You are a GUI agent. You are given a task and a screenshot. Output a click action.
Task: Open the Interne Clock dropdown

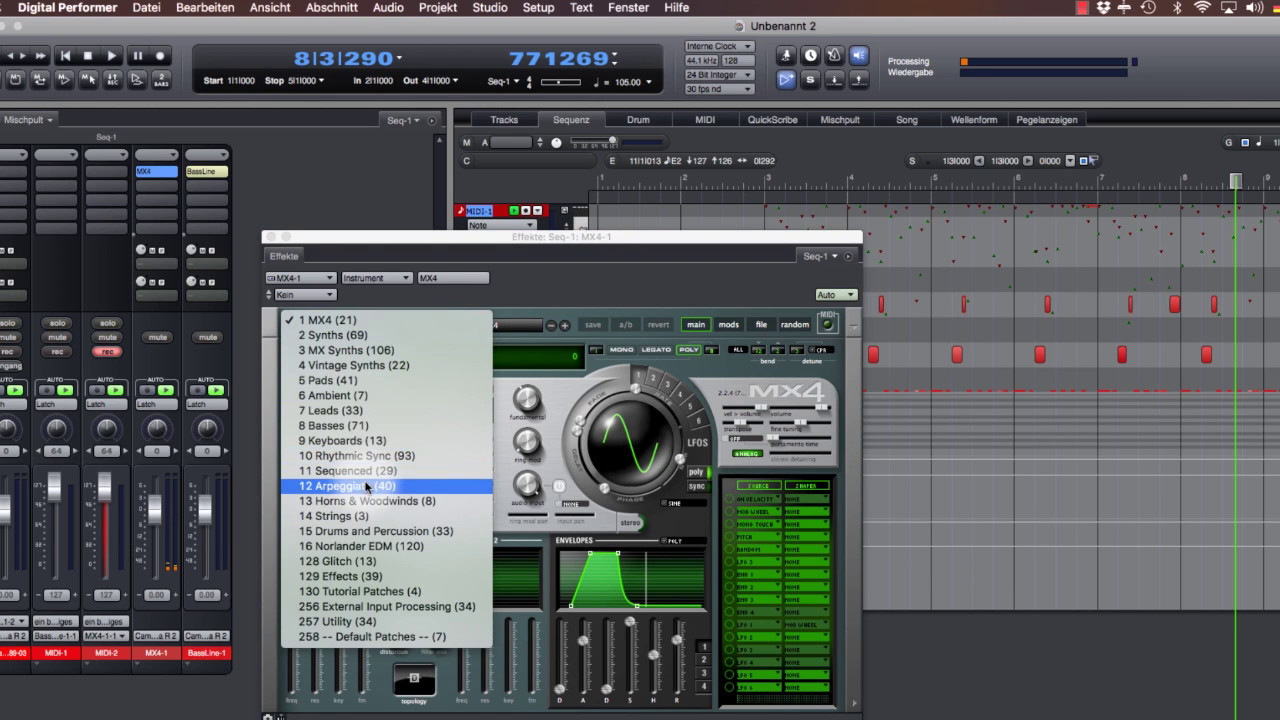pyautogui.click(x=719, y=47)
